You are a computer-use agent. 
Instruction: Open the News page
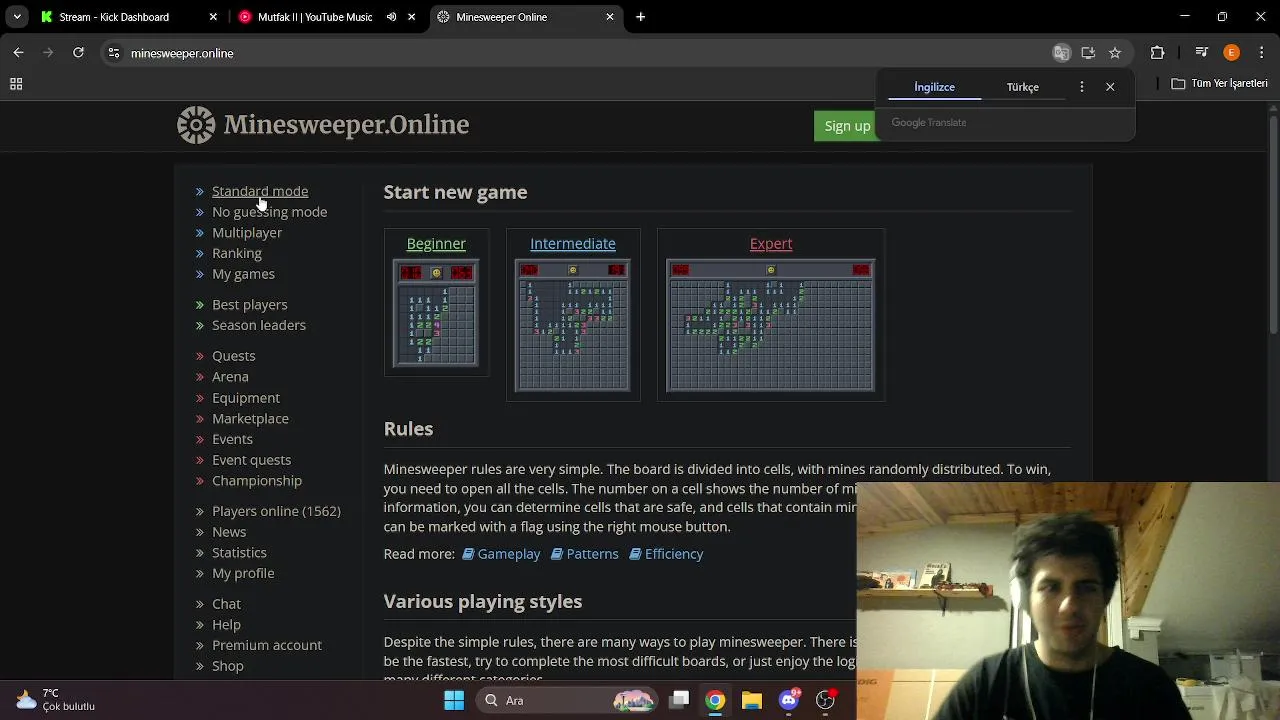[x=229, y=532]
